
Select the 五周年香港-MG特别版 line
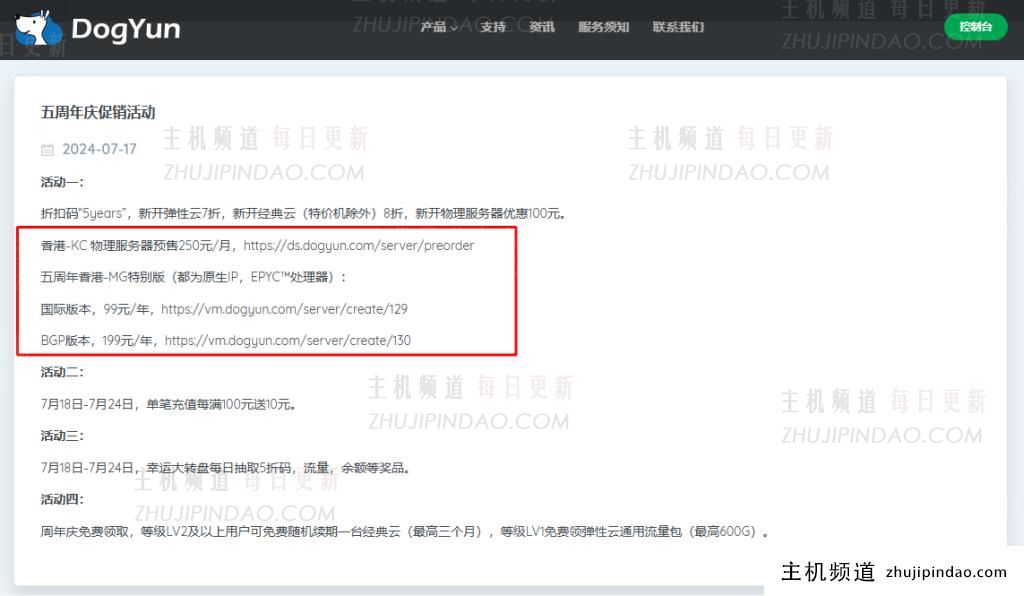pos(194,277)
